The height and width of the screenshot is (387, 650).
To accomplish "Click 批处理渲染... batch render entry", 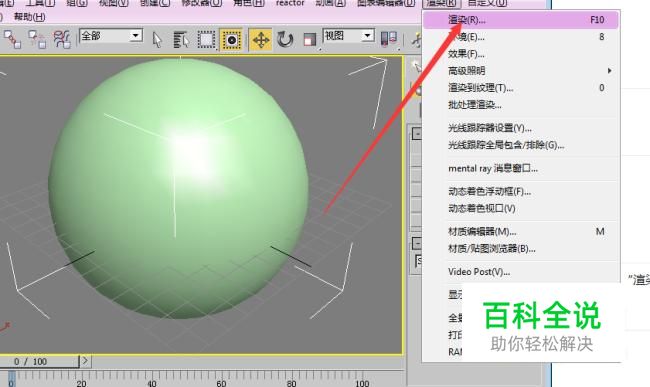I will (521, 105).
